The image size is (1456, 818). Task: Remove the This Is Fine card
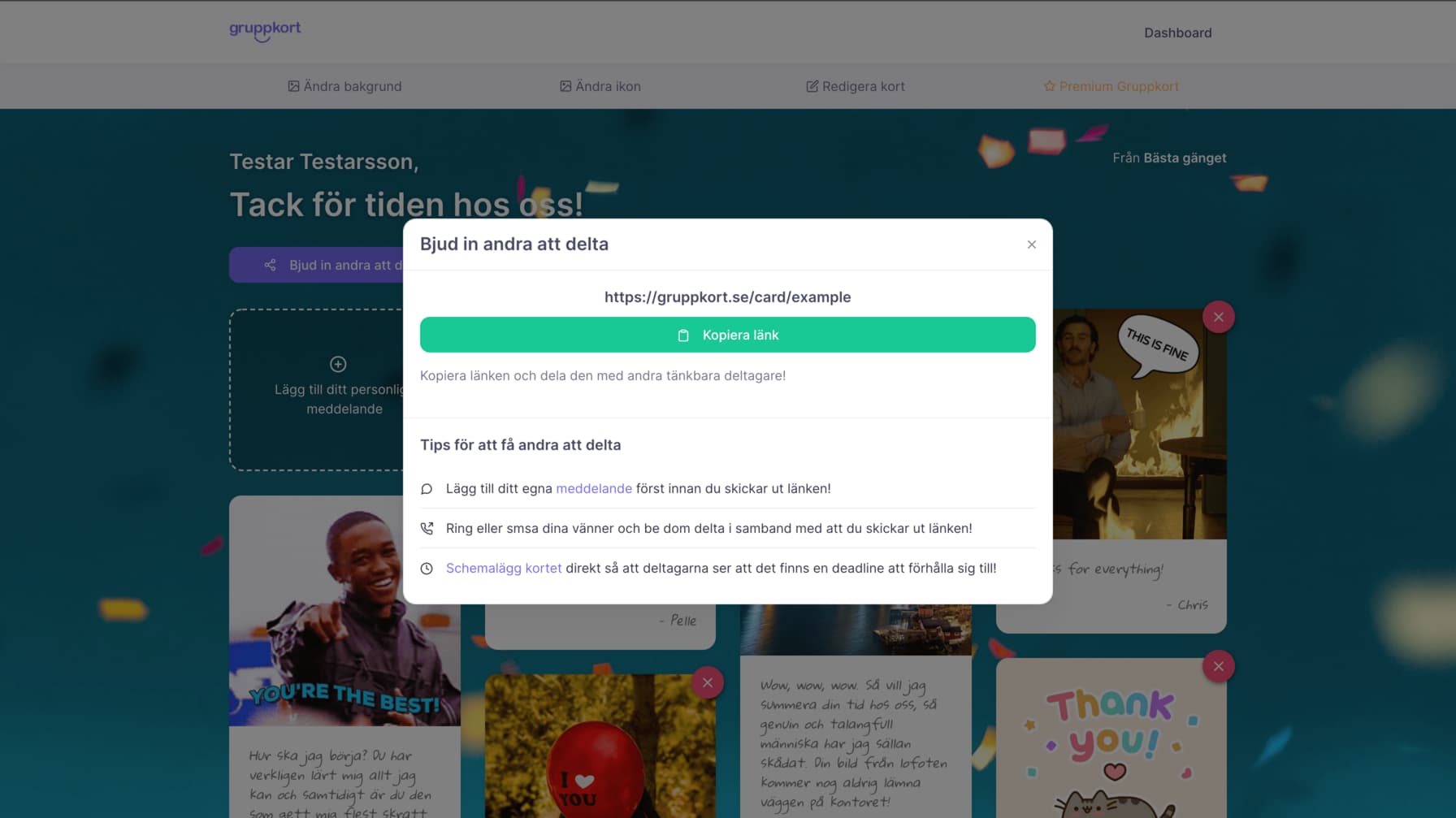pyautogui.click(x=1218, y=317)
